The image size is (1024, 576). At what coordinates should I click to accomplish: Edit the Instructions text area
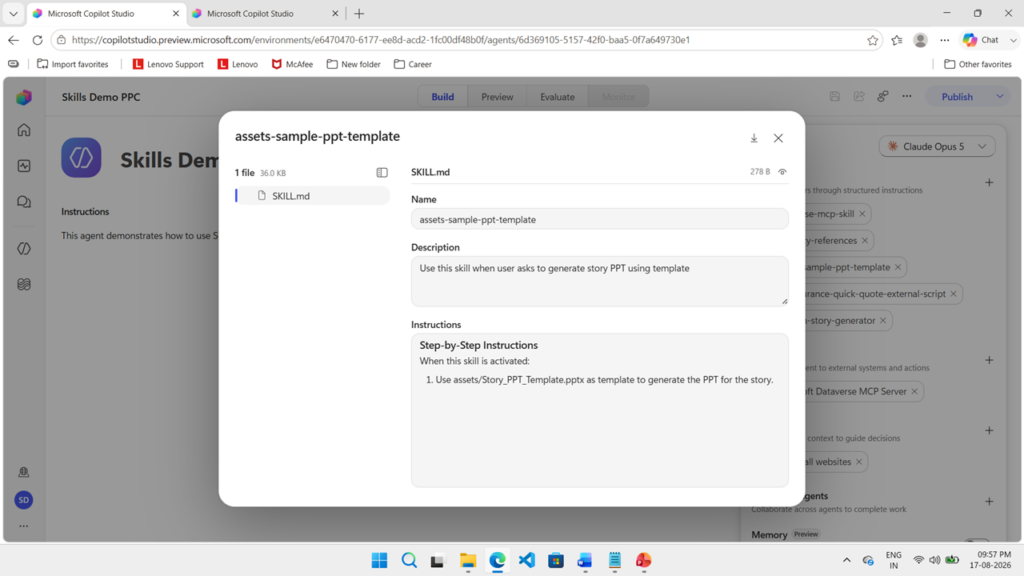pos(600,410)
